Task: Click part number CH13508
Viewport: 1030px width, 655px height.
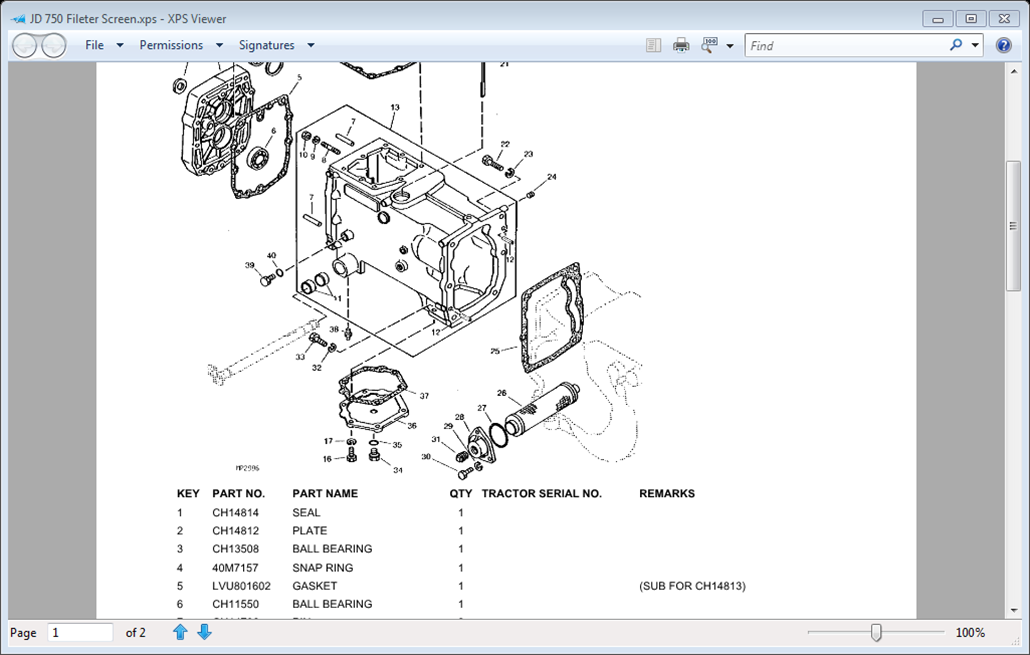Action: coord(235,549)
